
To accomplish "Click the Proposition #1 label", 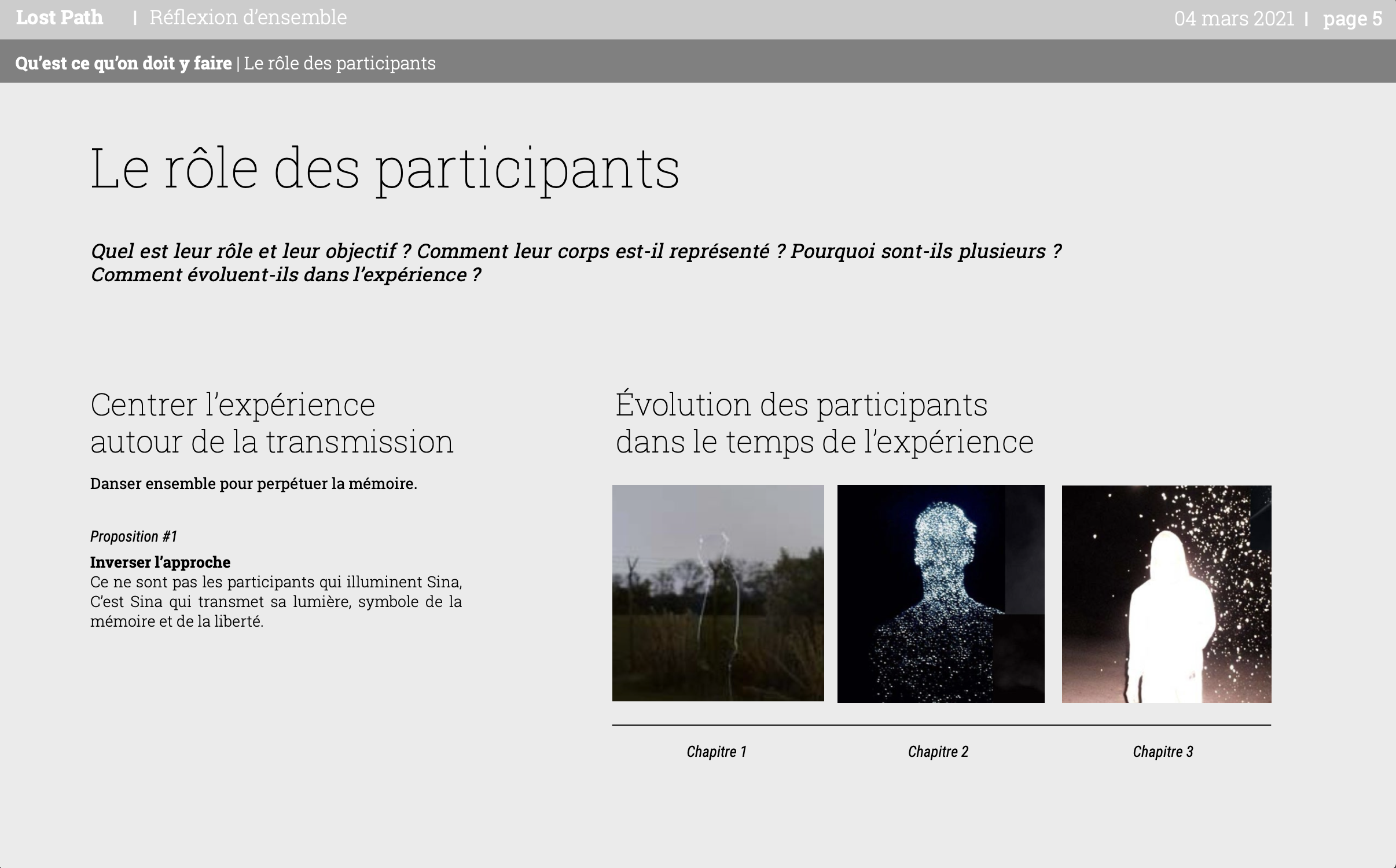I will [x=133, y=536].
